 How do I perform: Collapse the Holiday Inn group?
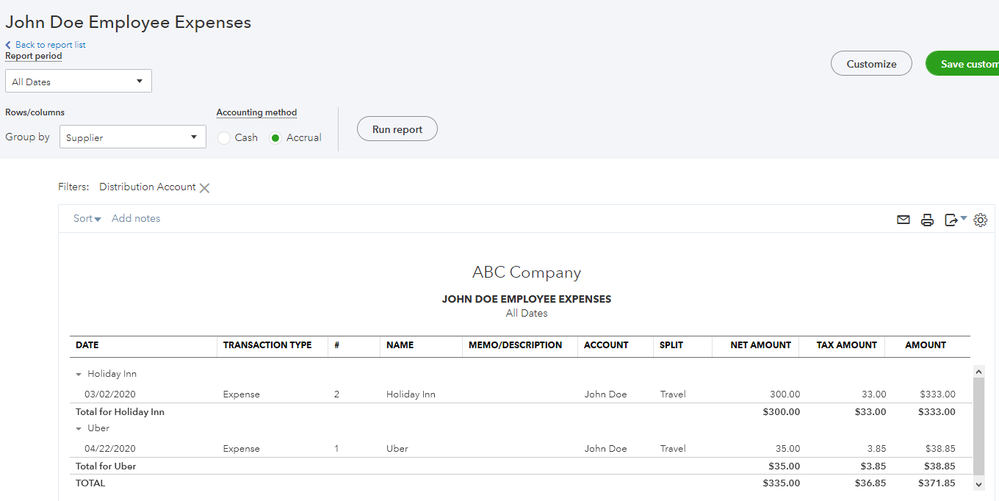pos(79,374)
